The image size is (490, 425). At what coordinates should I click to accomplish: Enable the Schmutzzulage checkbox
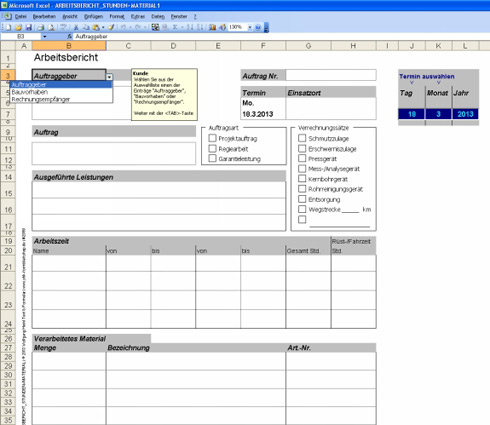(302, 138)
